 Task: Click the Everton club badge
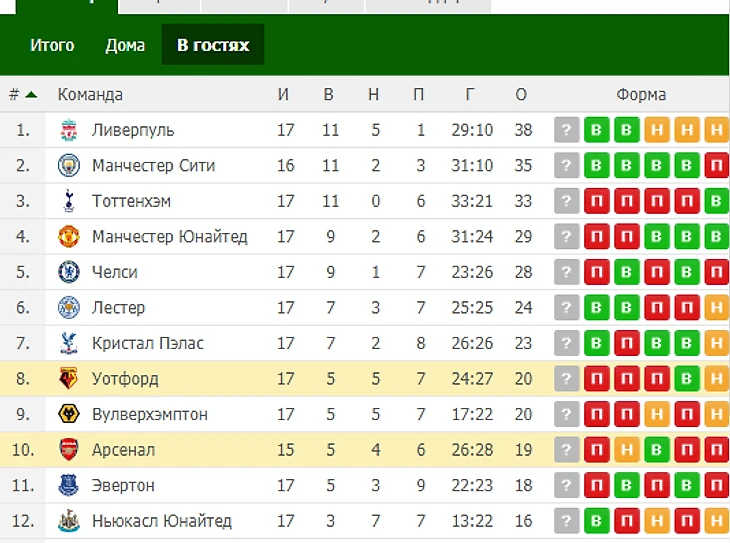point(69,485)
